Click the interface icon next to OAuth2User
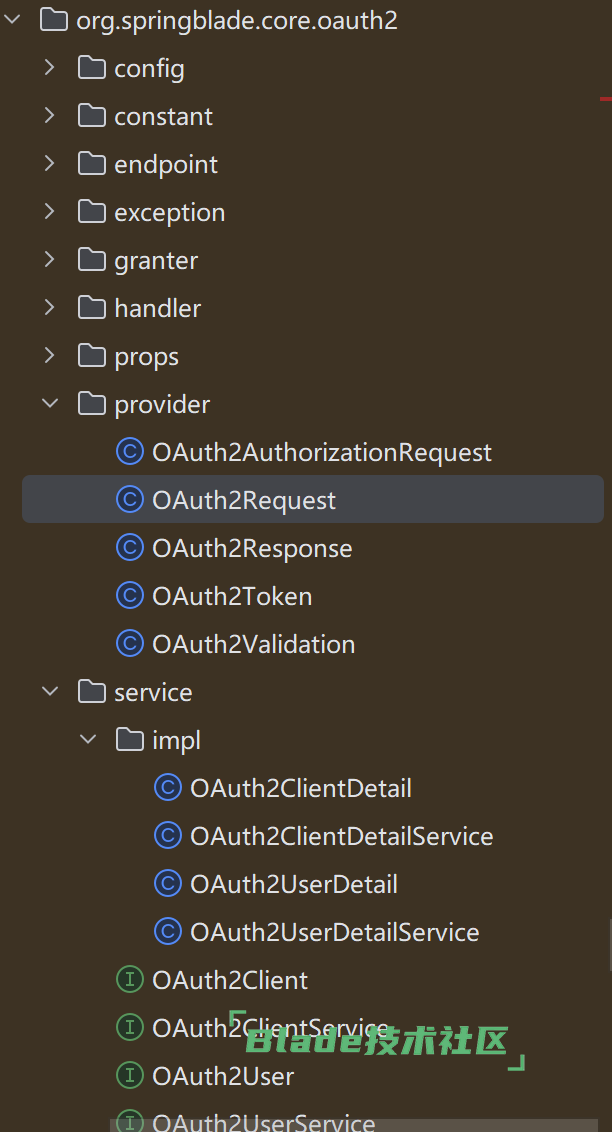612x1132 pixels. coord(130,1077)
